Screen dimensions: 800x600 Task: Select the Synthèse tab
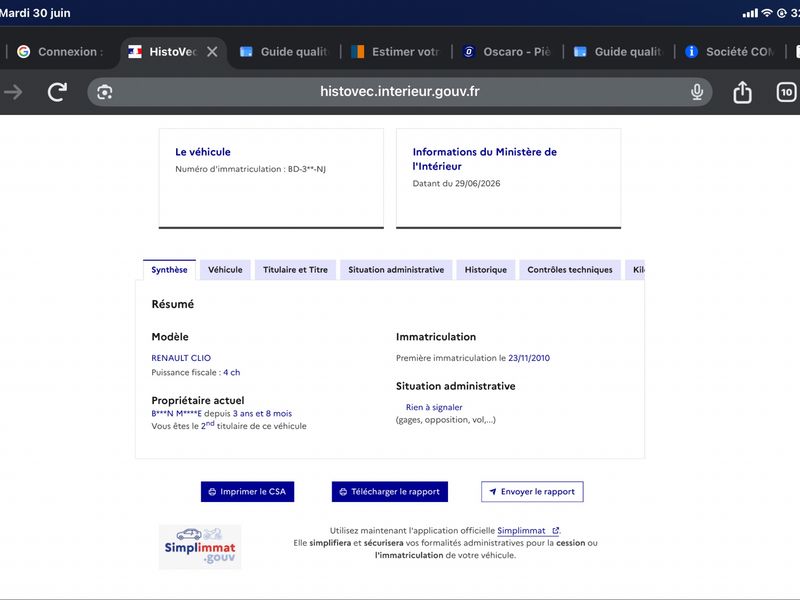coord(169,270)
